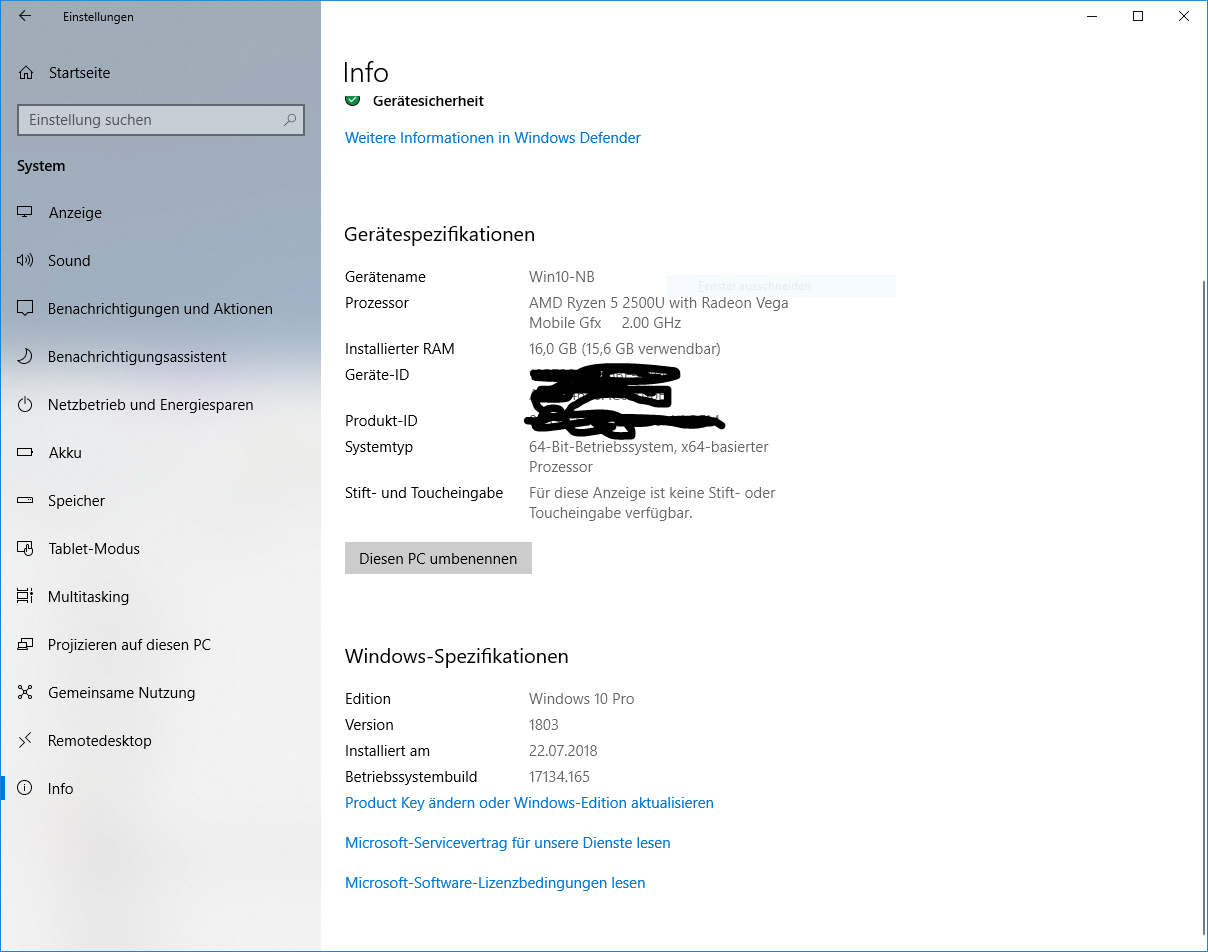Image resolution: width=1208 pixels, height=952 pixels.
Task: Click the 16,0 GB installed RAM value
Action: [x=624, y=349]
